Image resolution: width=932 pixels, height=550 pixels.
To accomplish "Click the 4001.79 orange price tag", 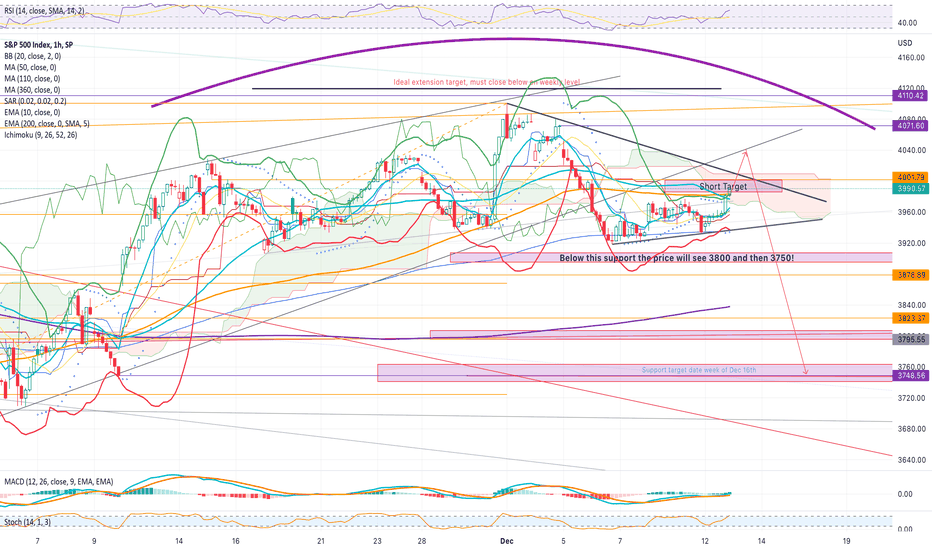I will (x=911, y=177).
